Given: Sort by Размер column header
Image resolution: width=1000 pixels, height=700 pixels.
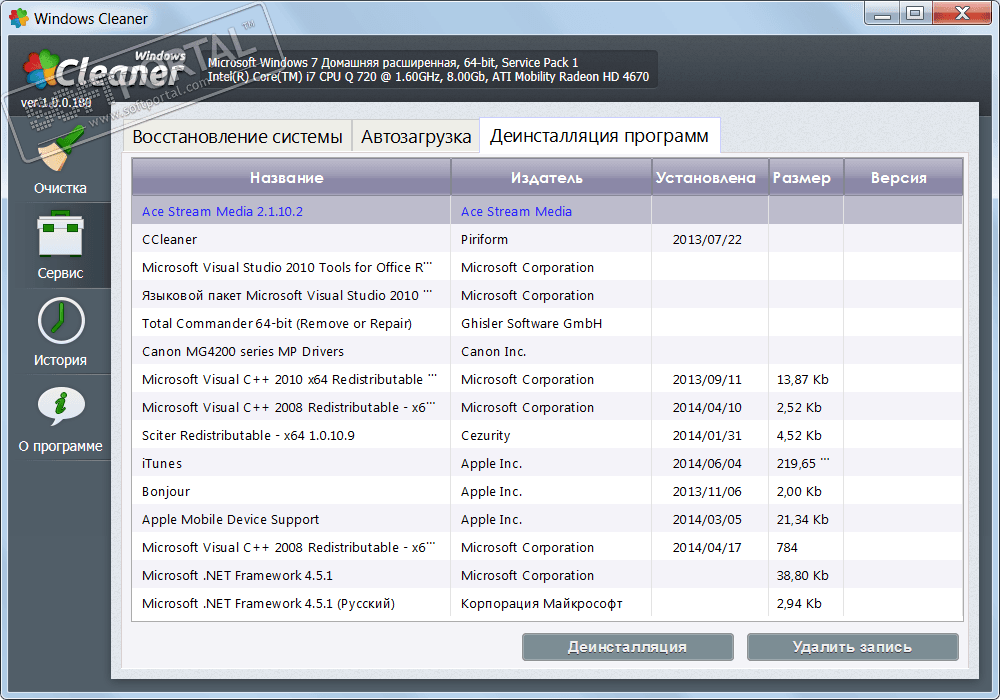Looking at the screenshot, I should [x=806, y=177].
